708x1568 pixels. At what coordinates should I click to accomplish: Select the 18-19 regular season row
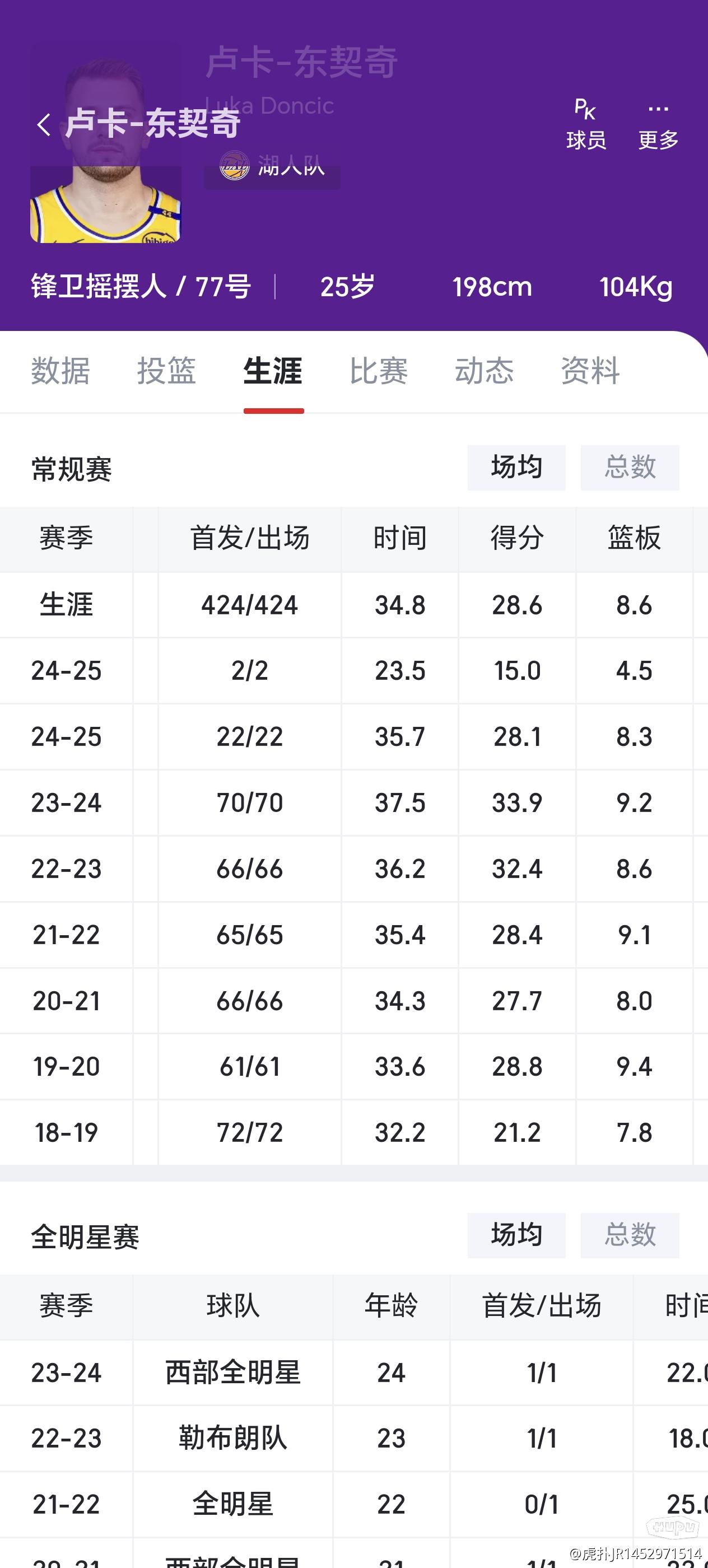pyautogui.click(x=353, y=1133)
